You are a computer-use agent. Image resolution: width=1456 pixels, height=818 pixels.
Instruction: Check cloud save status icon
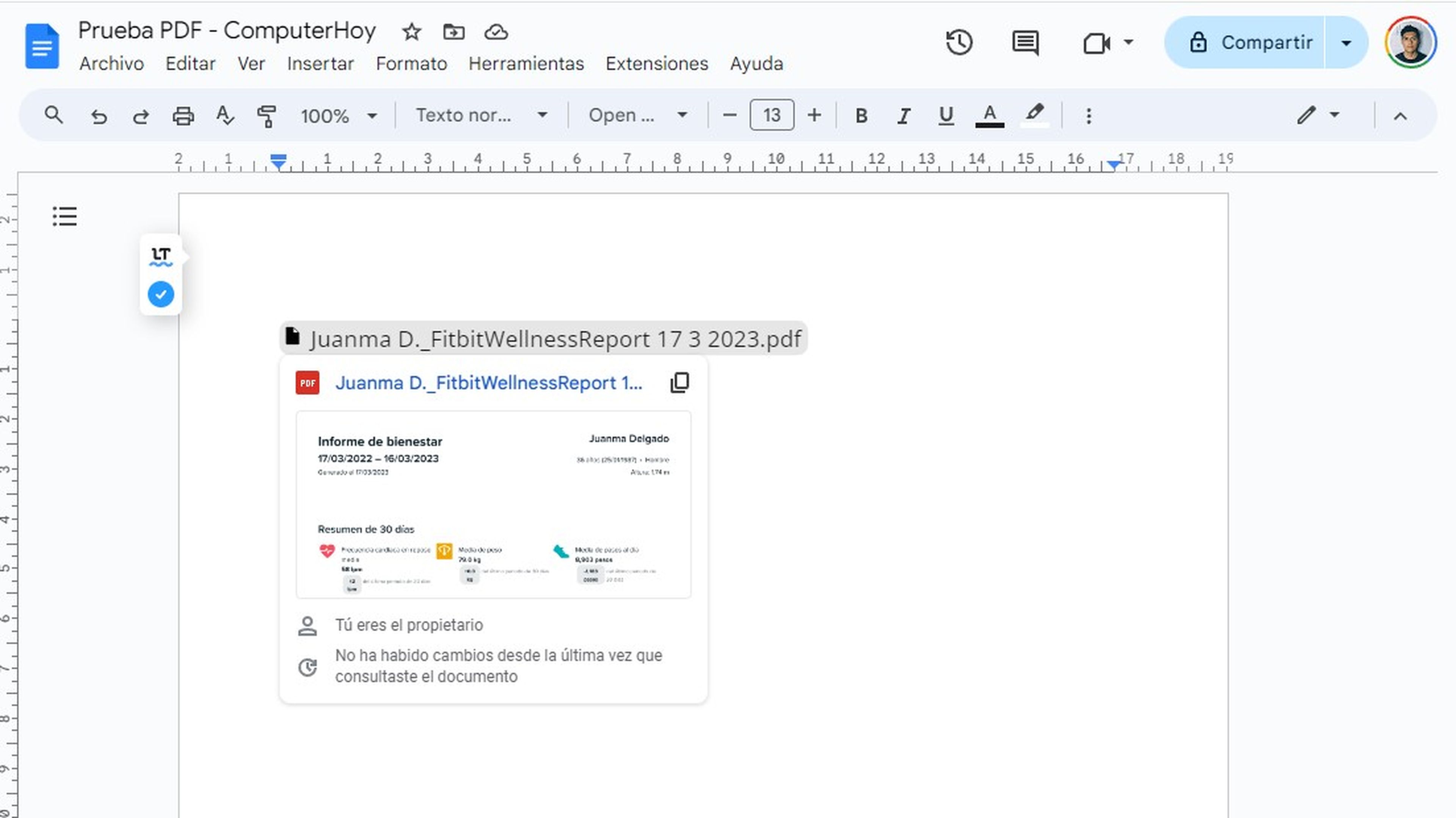pyautogui.click(x=496, y=32)
